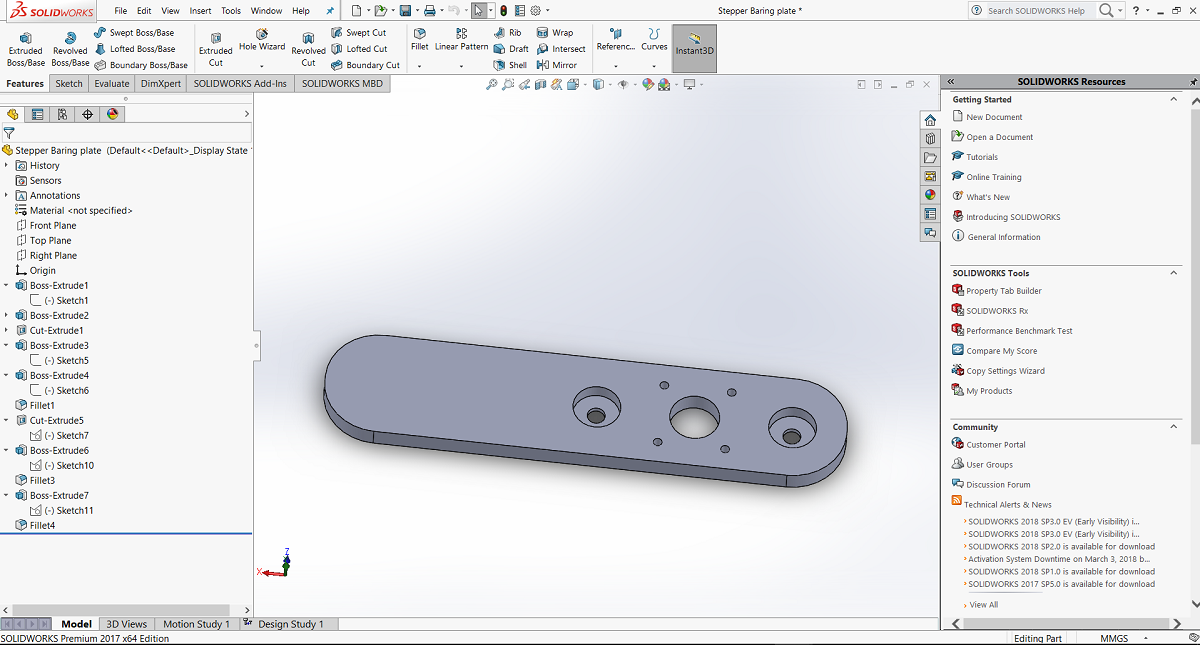The width and height of the screenshot is (1200, 645).
Task: Expand the Annotations tree node
Action: coord(7,195)
